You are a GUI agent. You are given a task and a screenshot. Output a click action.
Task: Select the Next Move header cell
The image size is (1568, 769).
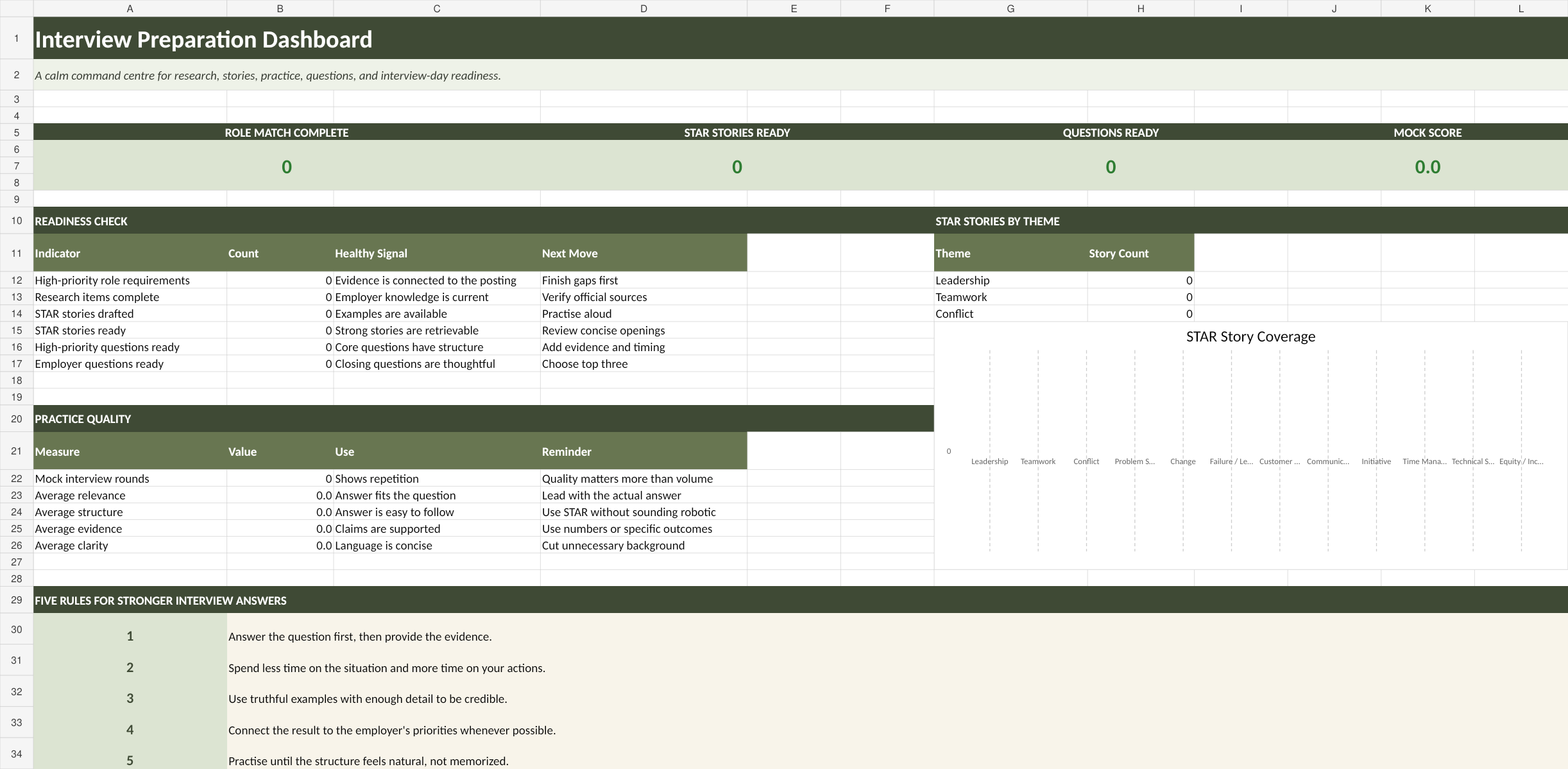coord(643,253)
